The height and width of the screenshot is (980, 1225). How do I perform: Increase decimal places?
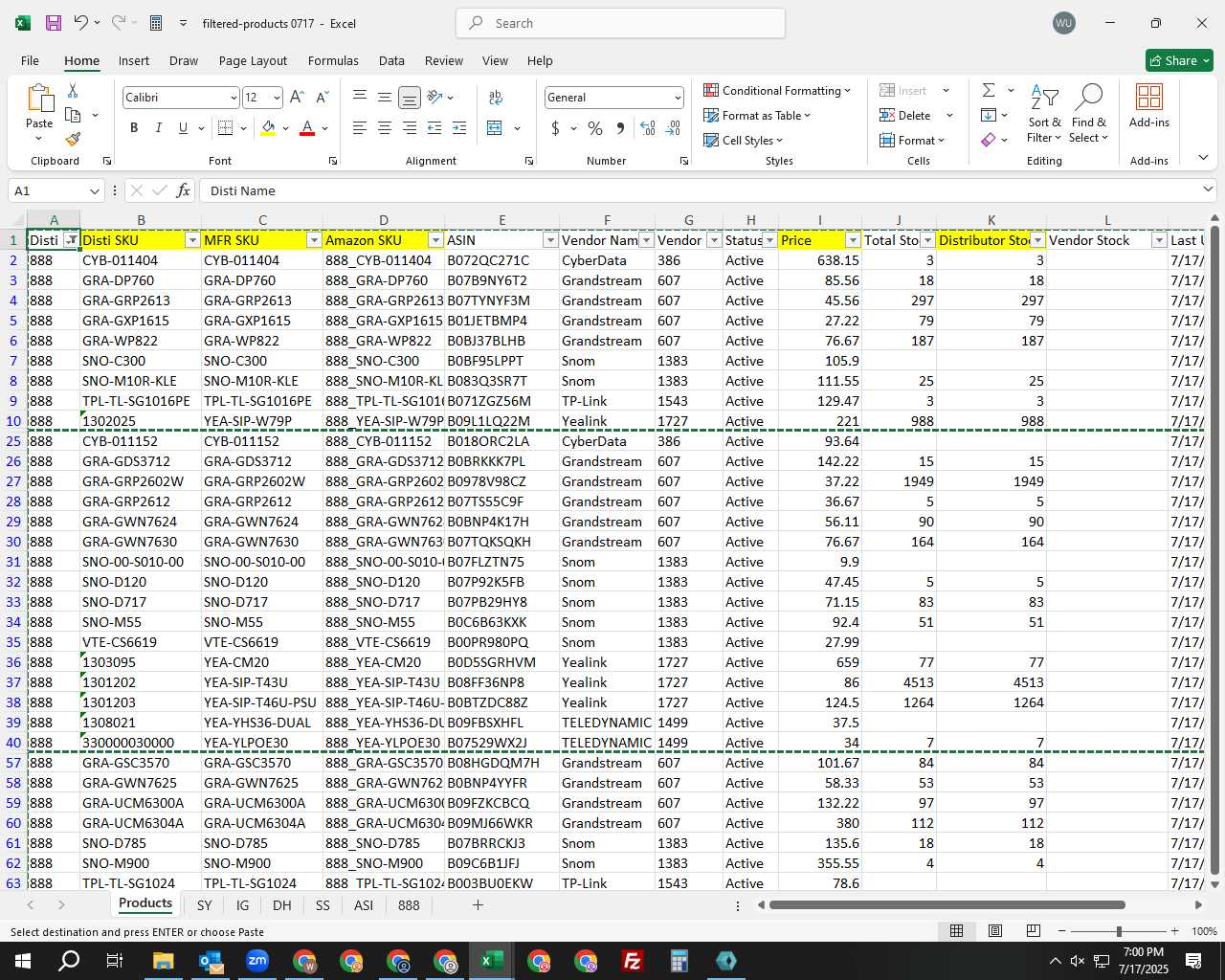pyautogui.click(x=648, y=128)
